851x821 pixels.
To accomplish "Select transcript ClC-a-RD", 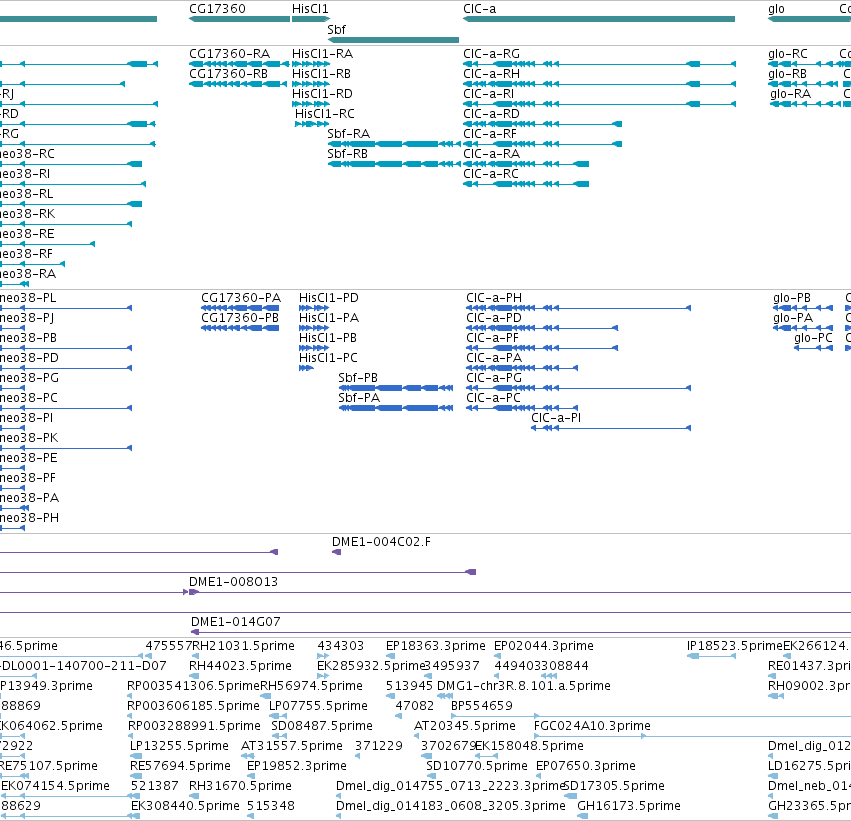I will (542, 124).
